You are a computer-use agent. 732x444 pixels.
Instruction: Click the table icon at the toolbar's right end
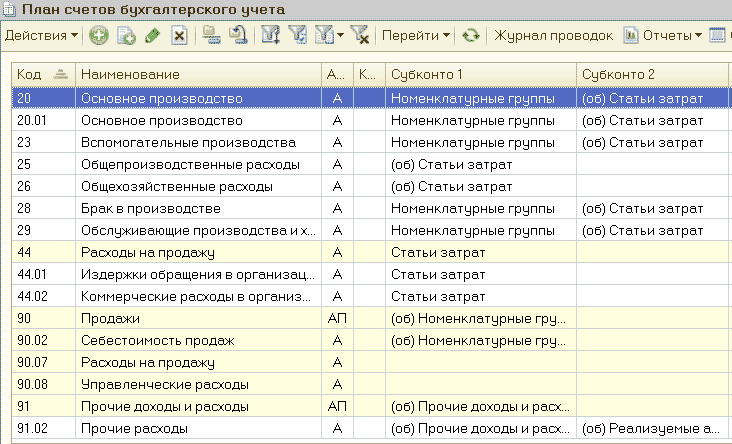(x=717, y=35)
